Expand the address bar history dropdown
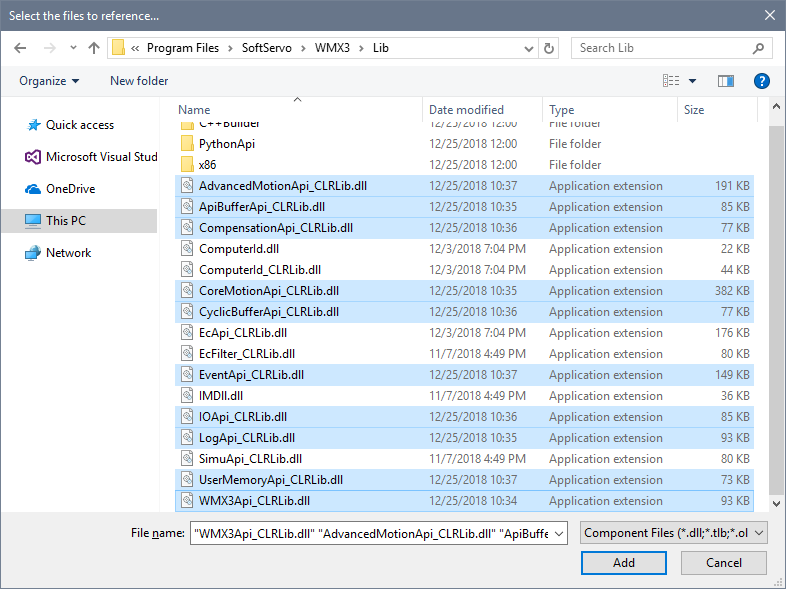 click(528, 49)
